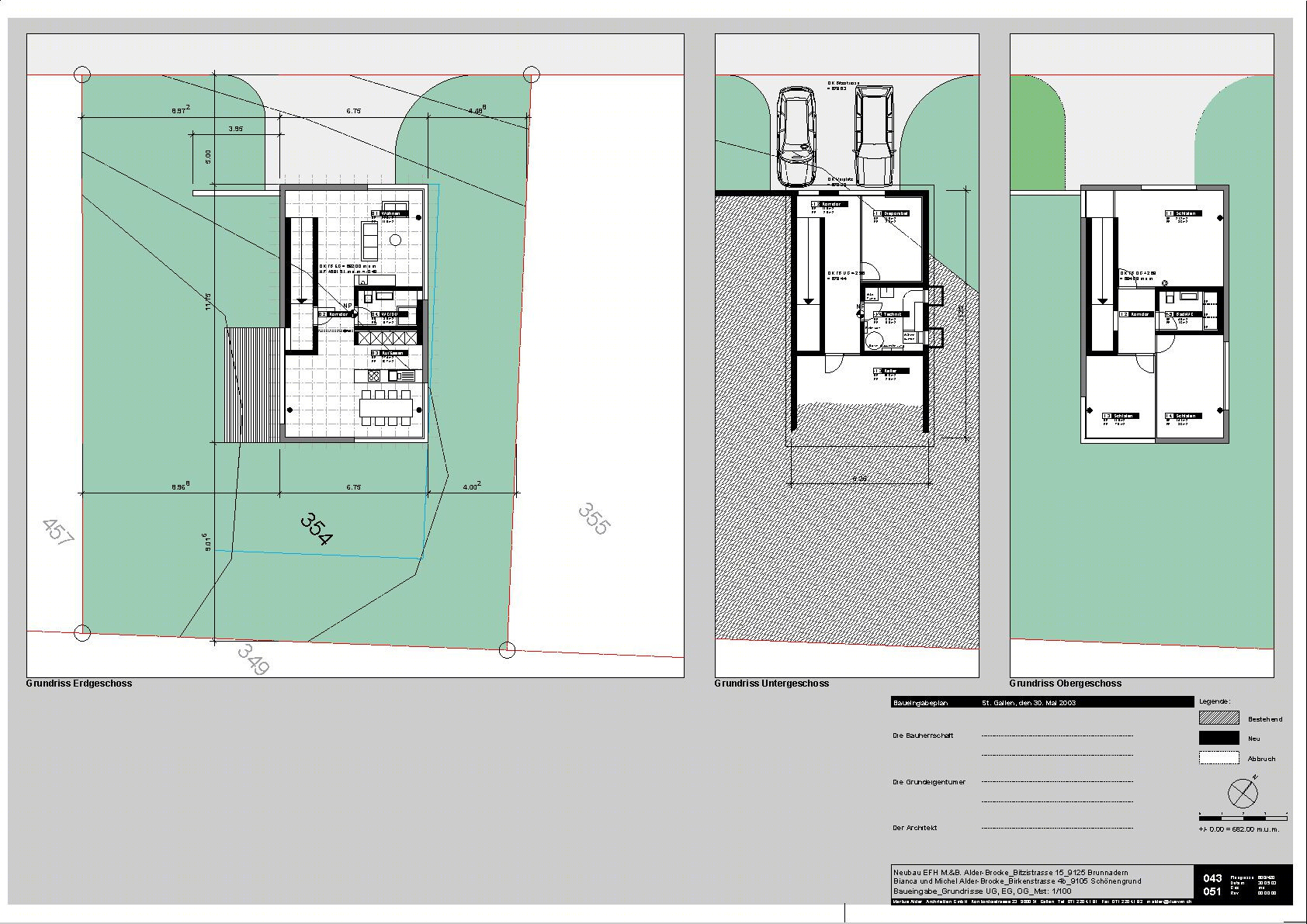Select the right parked car in Untergeschoss plan
1307x924 pixels.
[x=873, y=137]
